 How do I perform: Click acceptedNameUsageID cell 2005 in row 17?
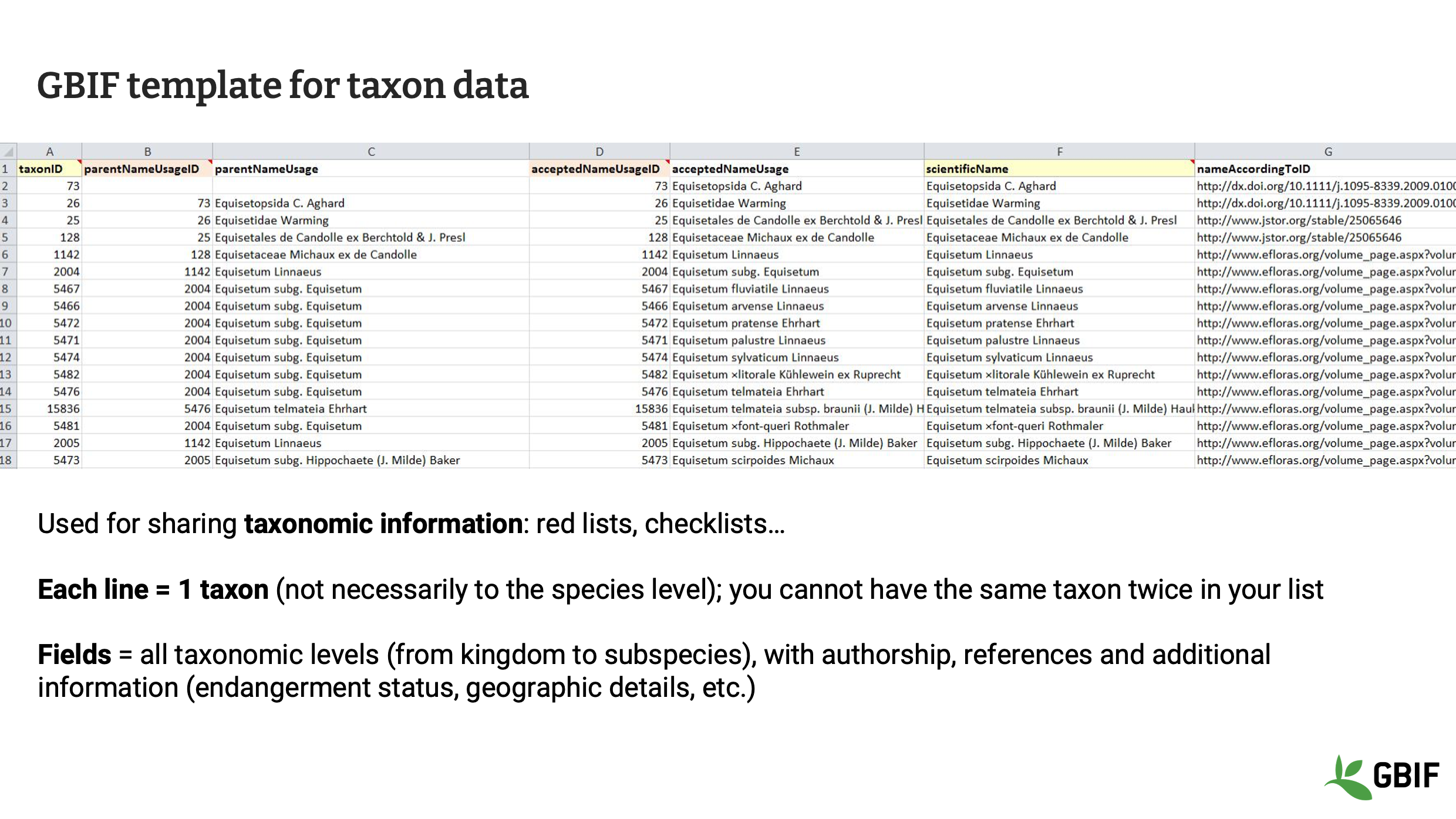(x=599, y=443)
